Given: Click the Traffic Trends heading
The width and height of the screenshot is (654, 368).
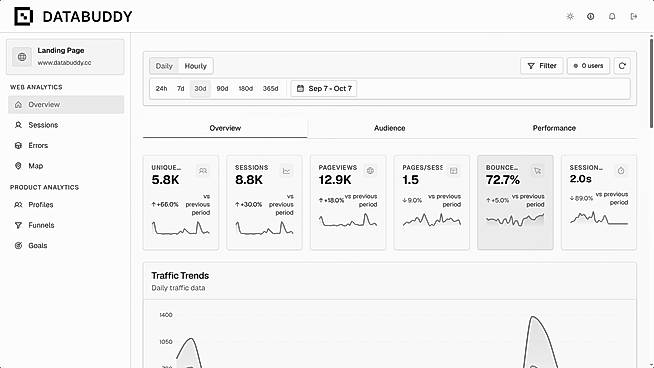Looking at the screenshot, I should [x=180, y=276].
